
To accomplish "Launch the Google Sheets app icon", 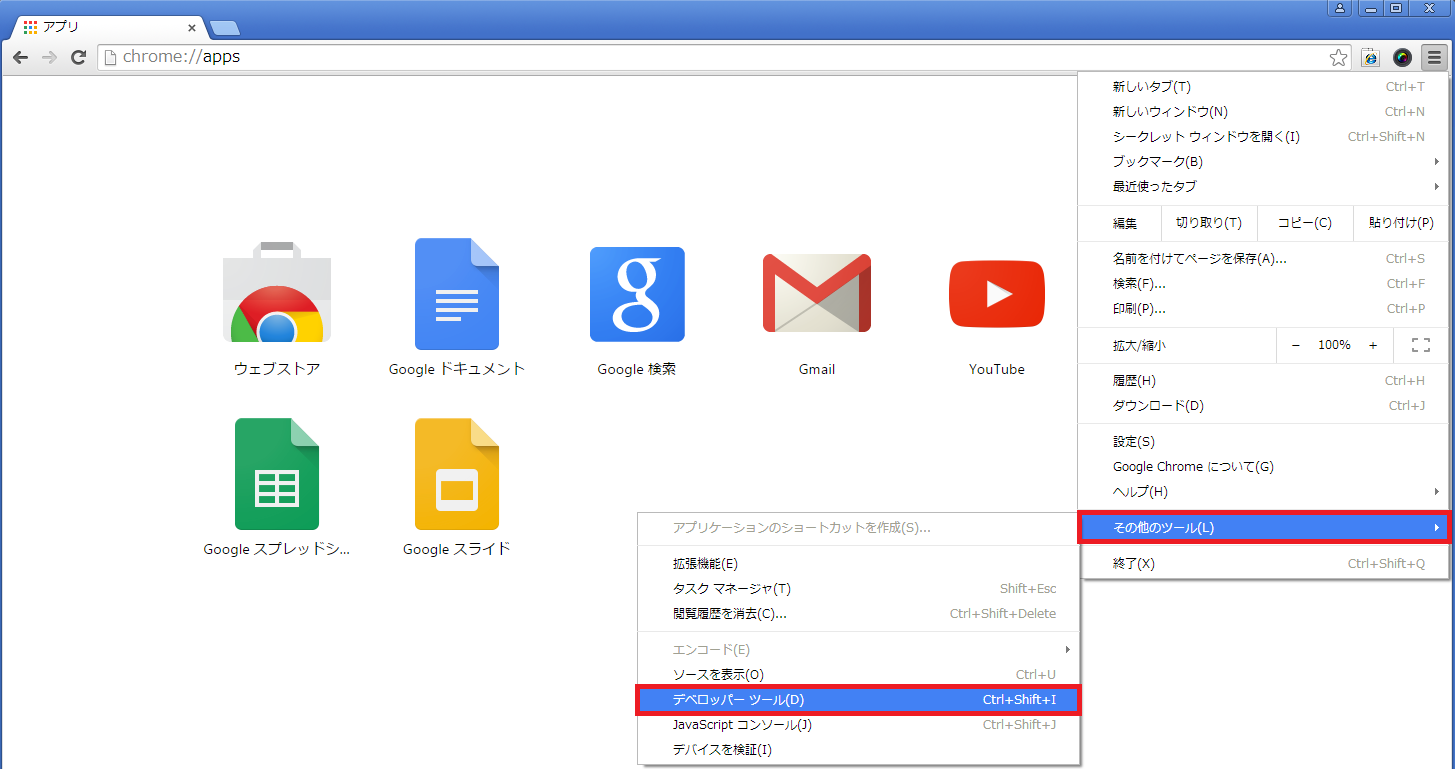I will [x=277, y=473].
